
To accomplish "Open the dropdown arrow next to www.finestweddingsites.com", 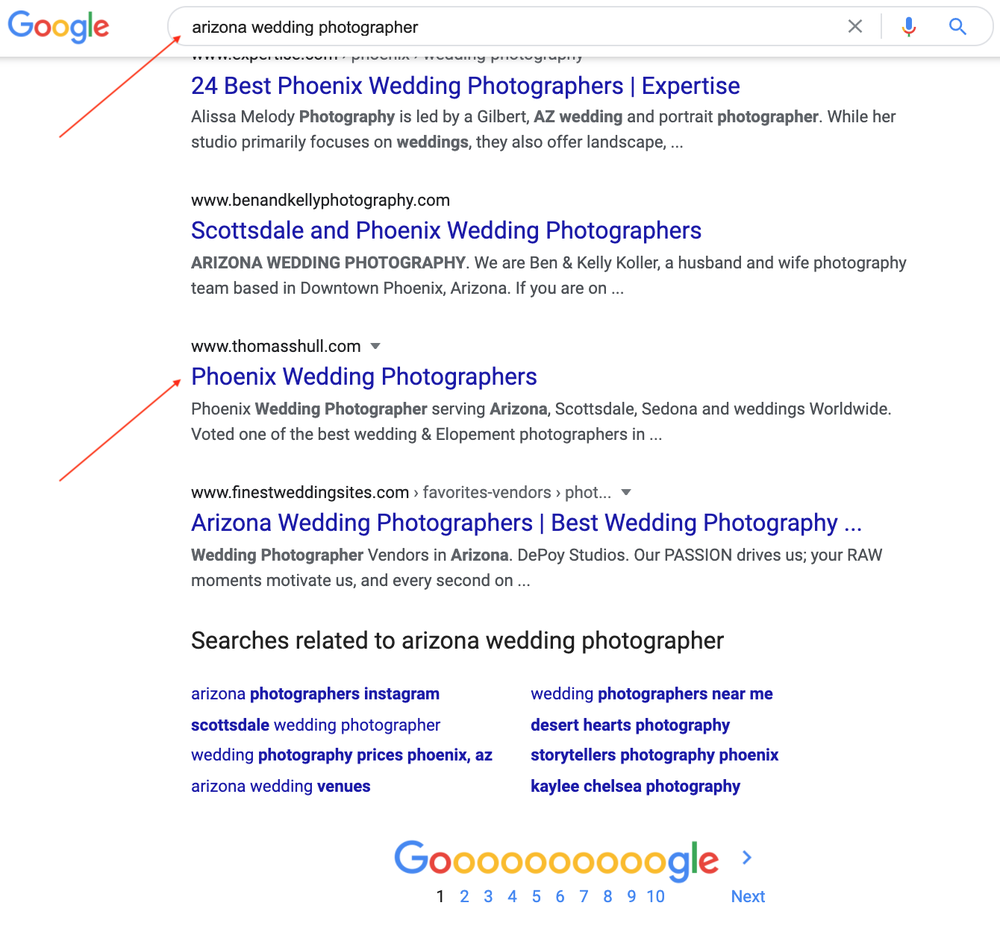I will tap(626, 492).
